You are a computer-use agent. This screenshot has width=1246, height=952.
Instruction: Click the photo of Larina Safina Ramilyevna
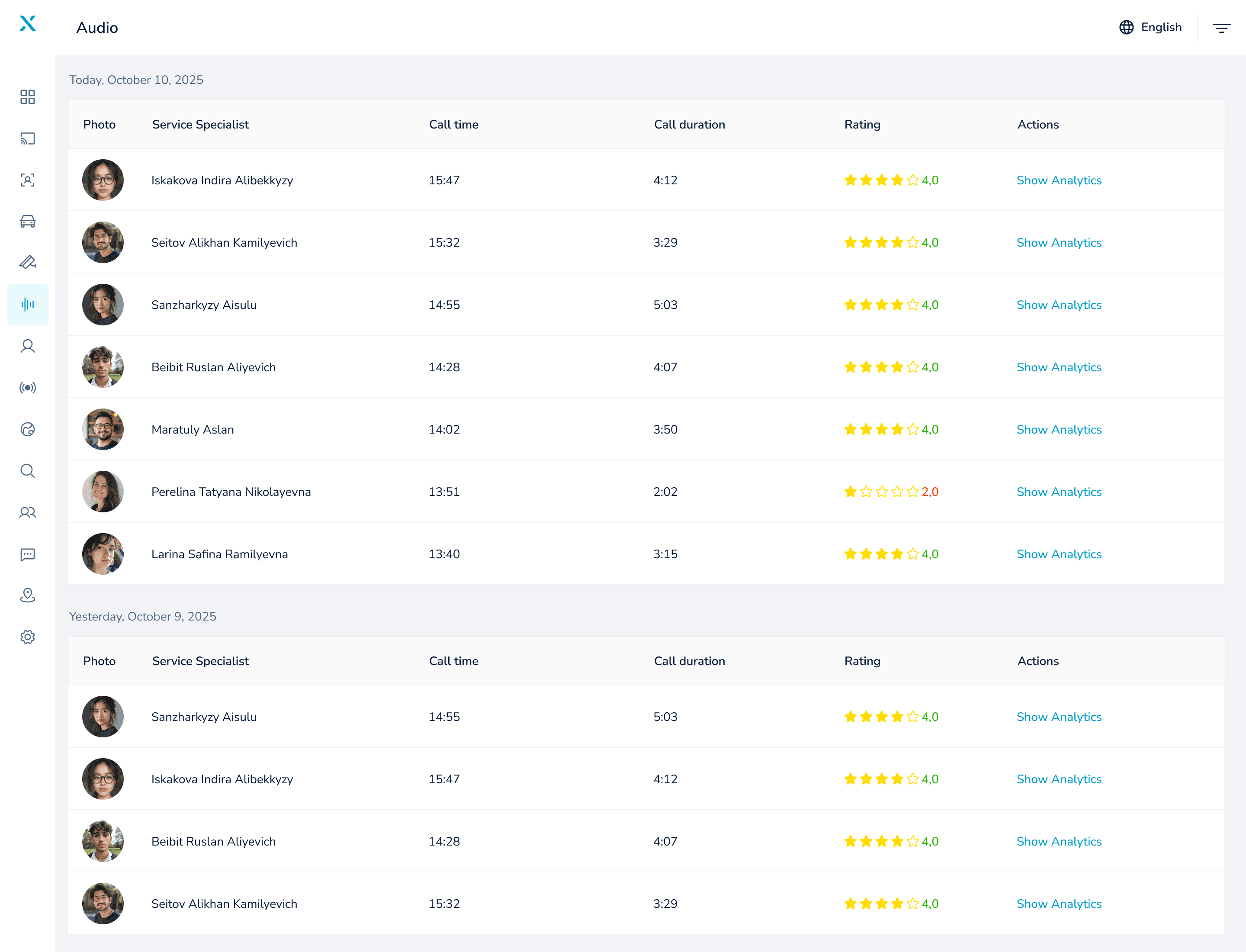(x=103, y=554)
